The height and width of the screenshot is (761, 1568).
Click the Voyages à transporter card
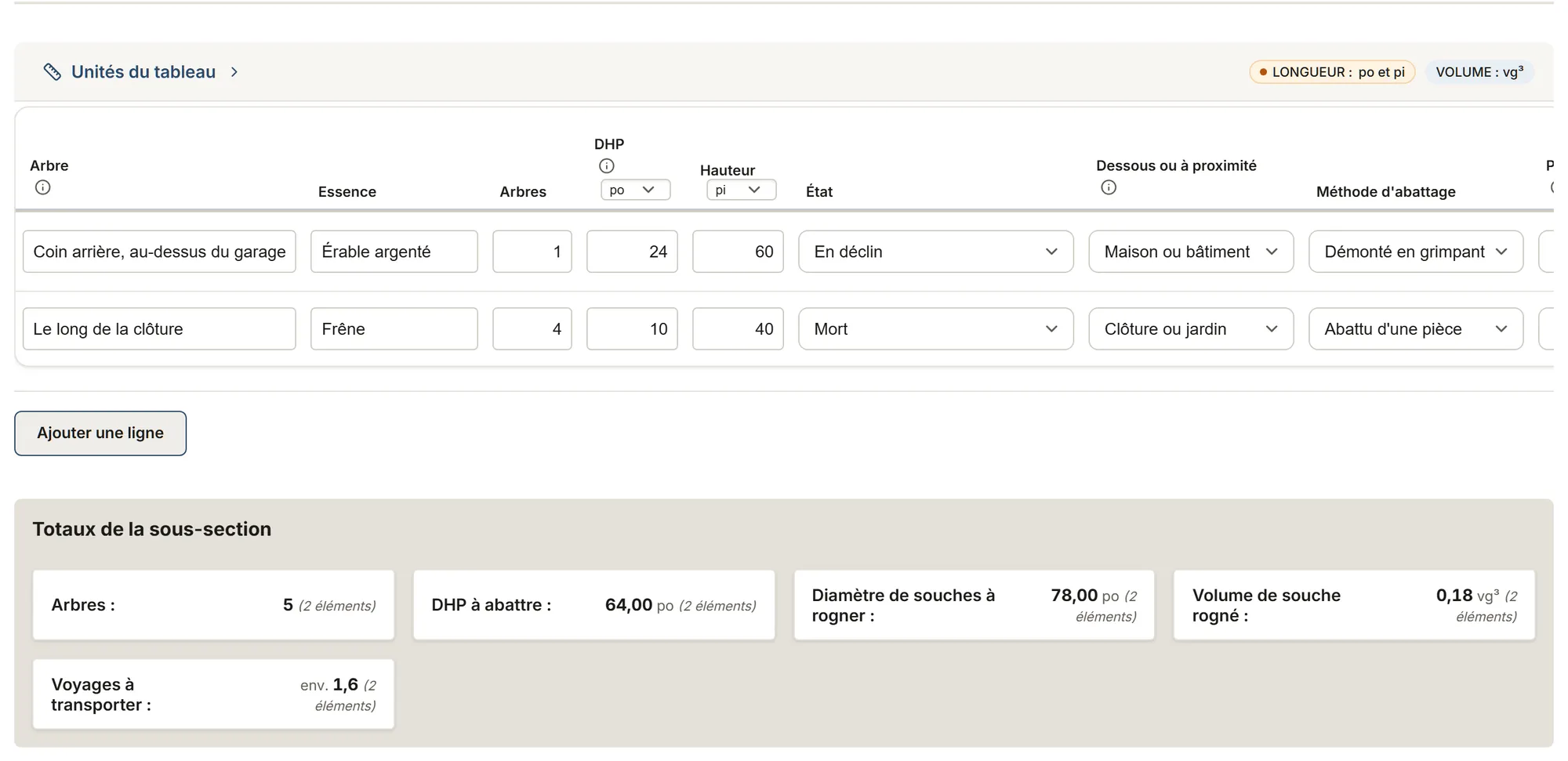coord(213,694)
